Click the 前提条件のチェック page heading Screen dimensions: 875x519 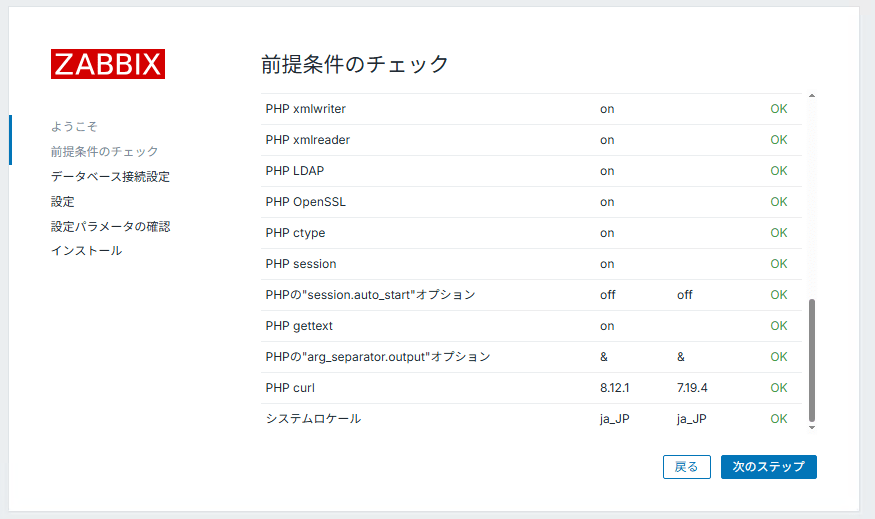coord(355,65)
